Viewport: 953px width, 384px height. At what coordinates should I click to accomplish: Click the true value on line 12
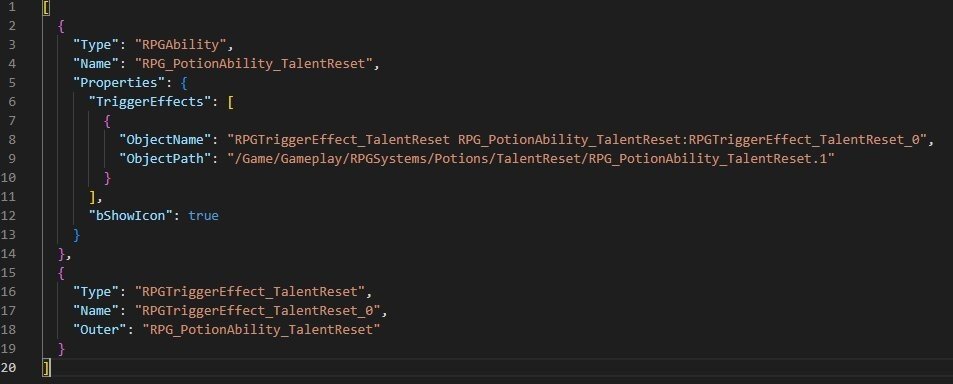pos(203,216)
